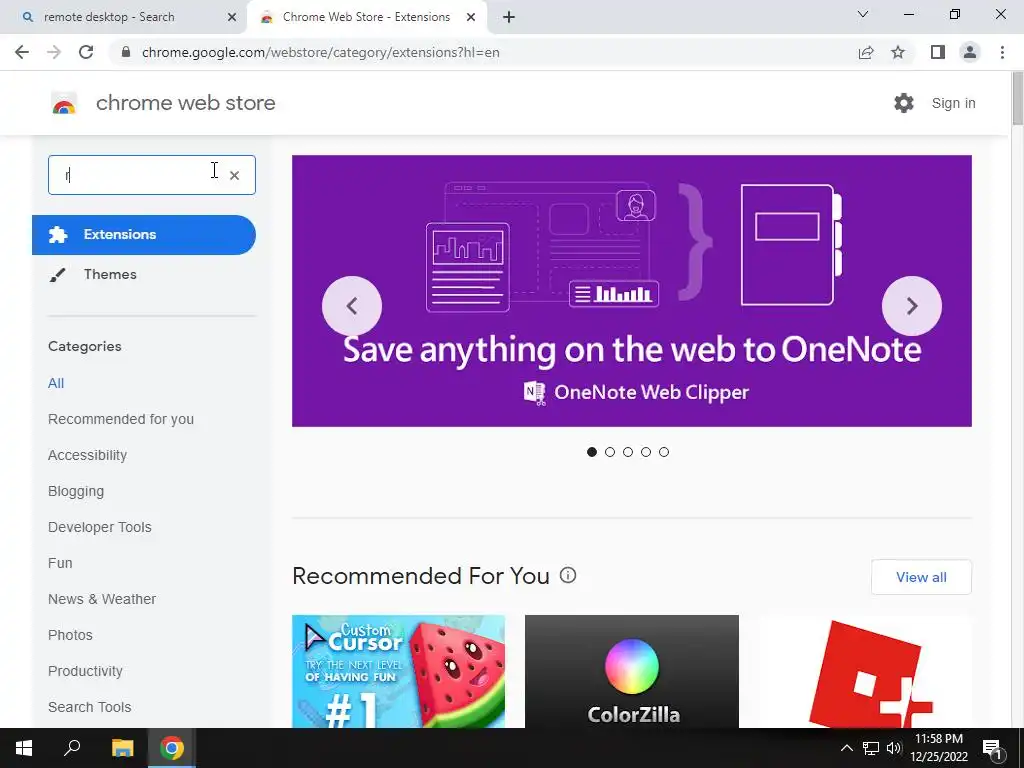Open the Search Tools category
The image size is (1024, 768).
coord(89,707)
